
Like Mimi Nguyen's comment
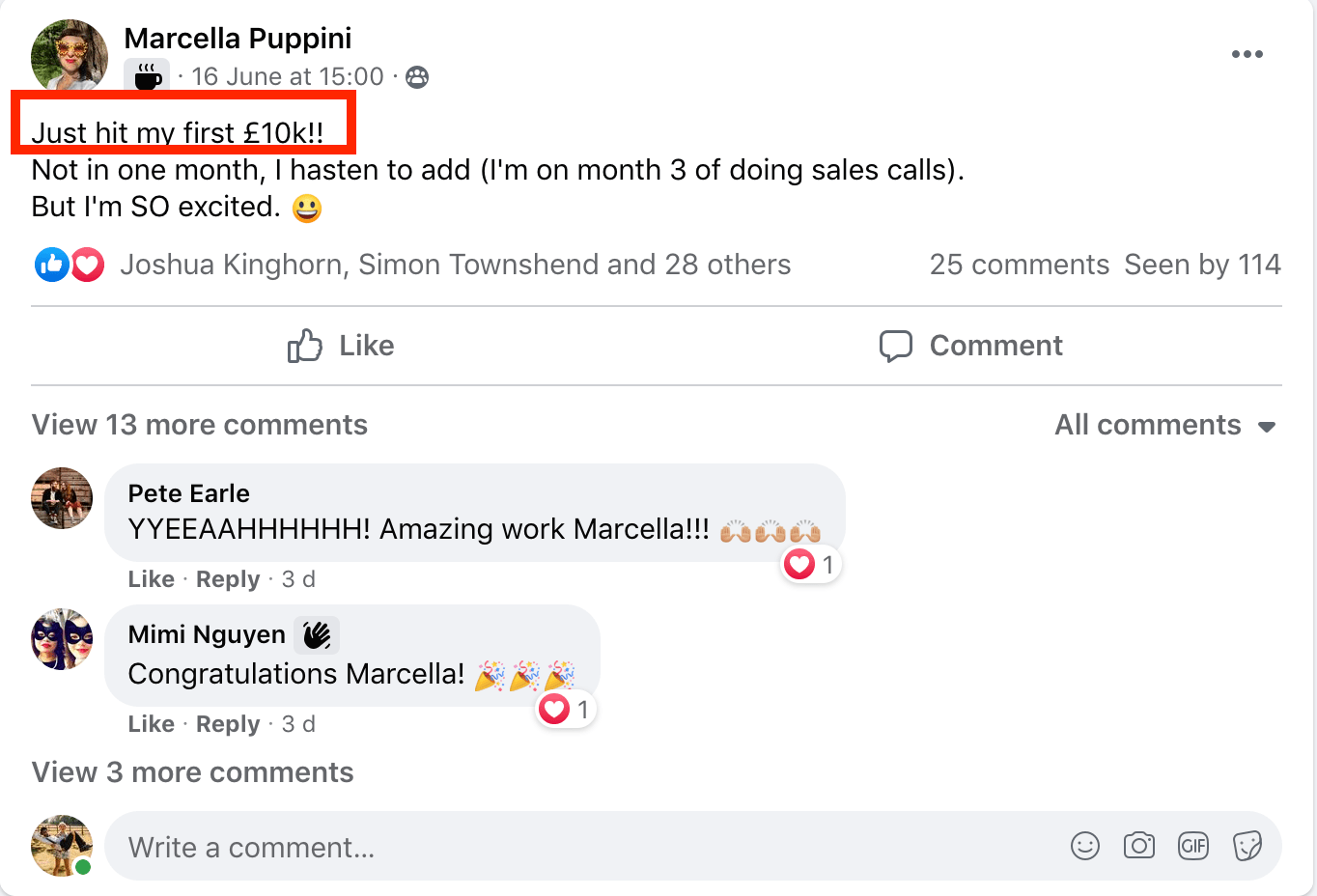coord(152,724)
